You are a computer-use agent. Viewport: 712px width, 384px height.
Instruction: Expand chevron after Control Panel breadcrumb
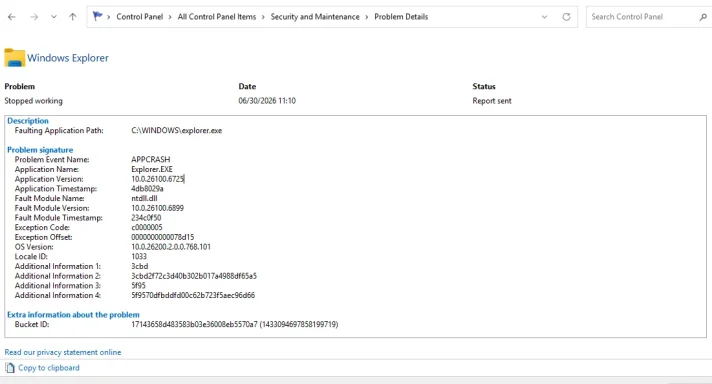[x=170, y=17]
